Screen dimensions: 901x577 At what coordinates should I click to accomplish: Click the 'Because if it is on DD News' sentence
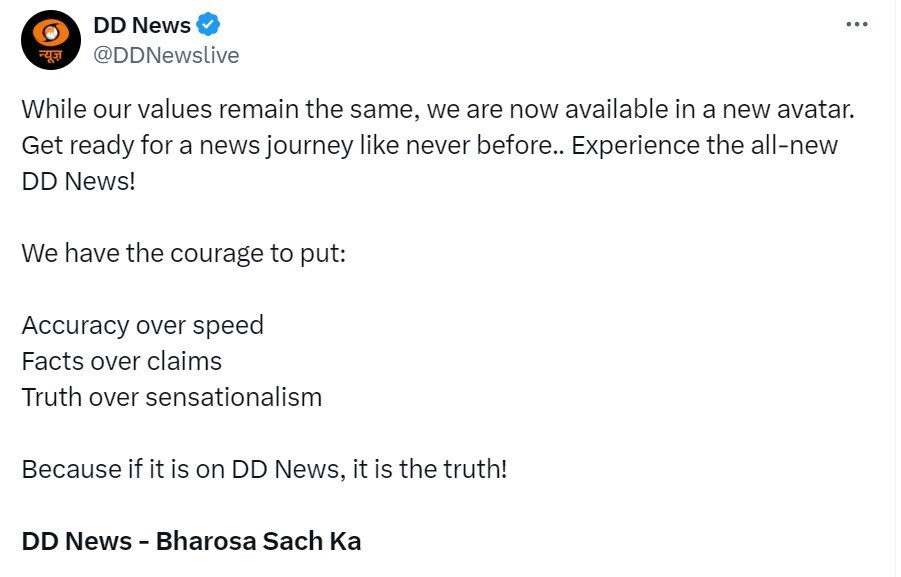(264, 469)
